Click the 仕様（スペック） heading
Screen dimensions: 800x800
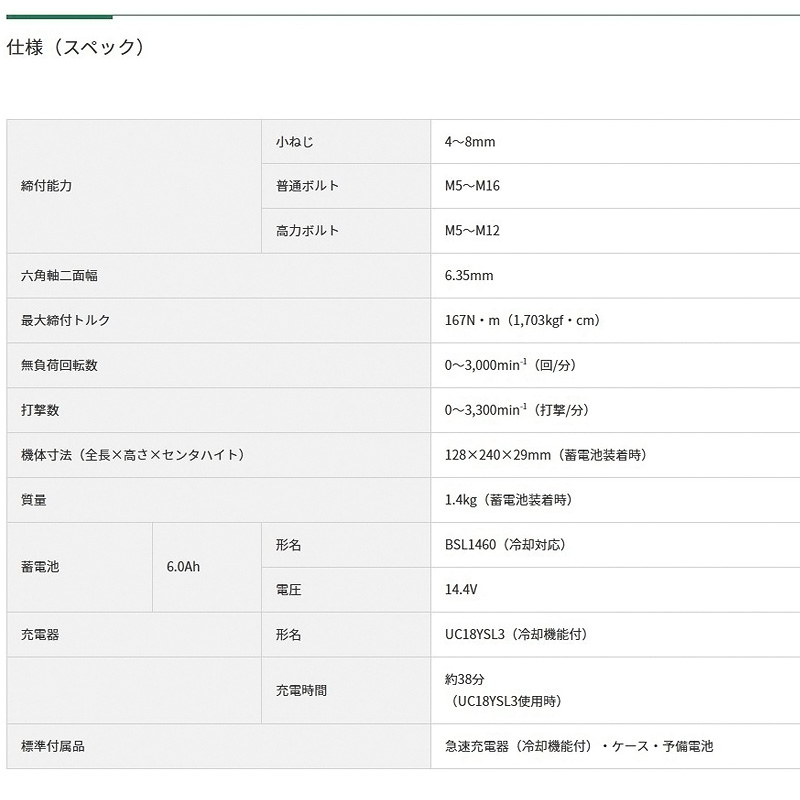[x=77, y=47]
